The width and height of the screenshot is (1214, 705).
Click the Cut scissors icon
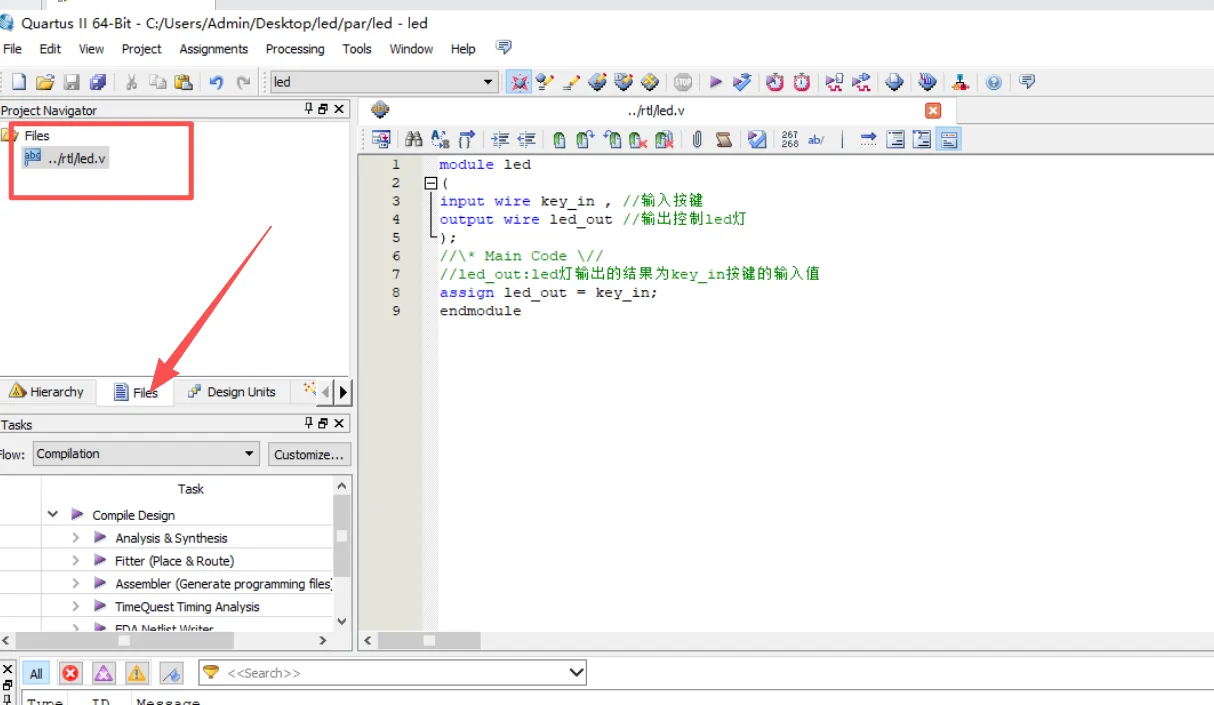[131, 82]
